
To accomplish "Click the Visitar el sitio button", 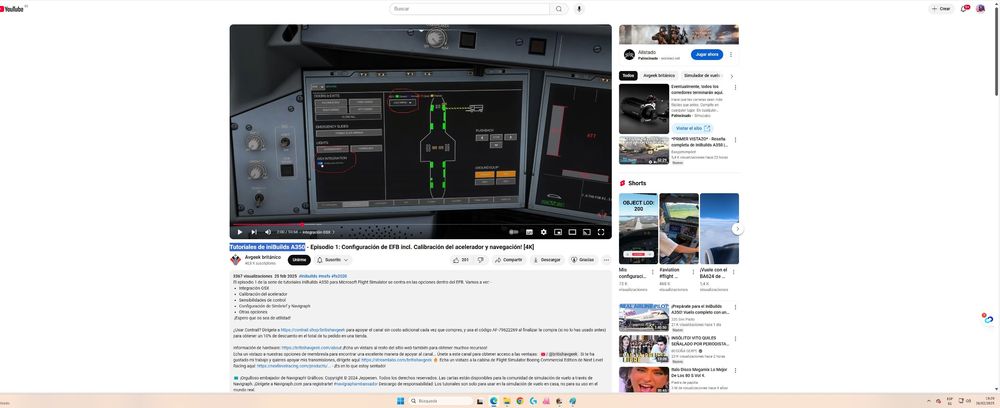I will point(691,128).
